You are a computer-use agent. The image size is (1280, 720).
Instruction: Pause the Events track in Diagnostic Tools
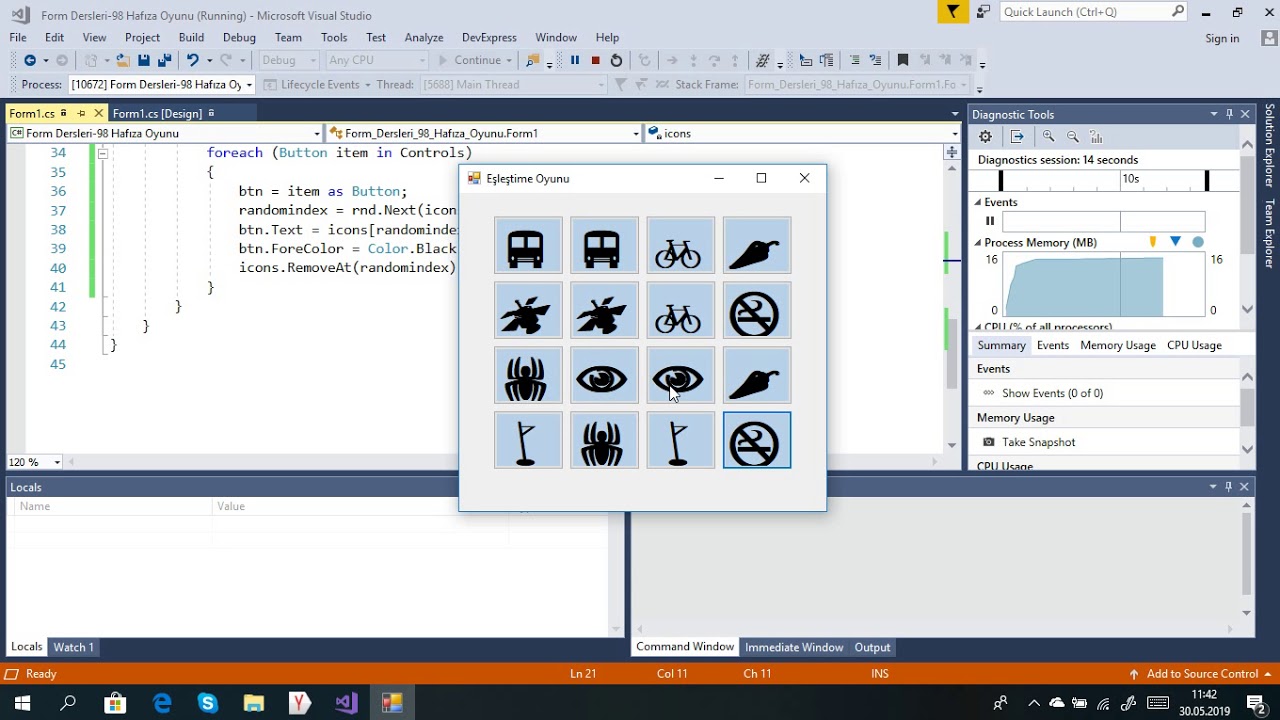(x=990, y=221)
